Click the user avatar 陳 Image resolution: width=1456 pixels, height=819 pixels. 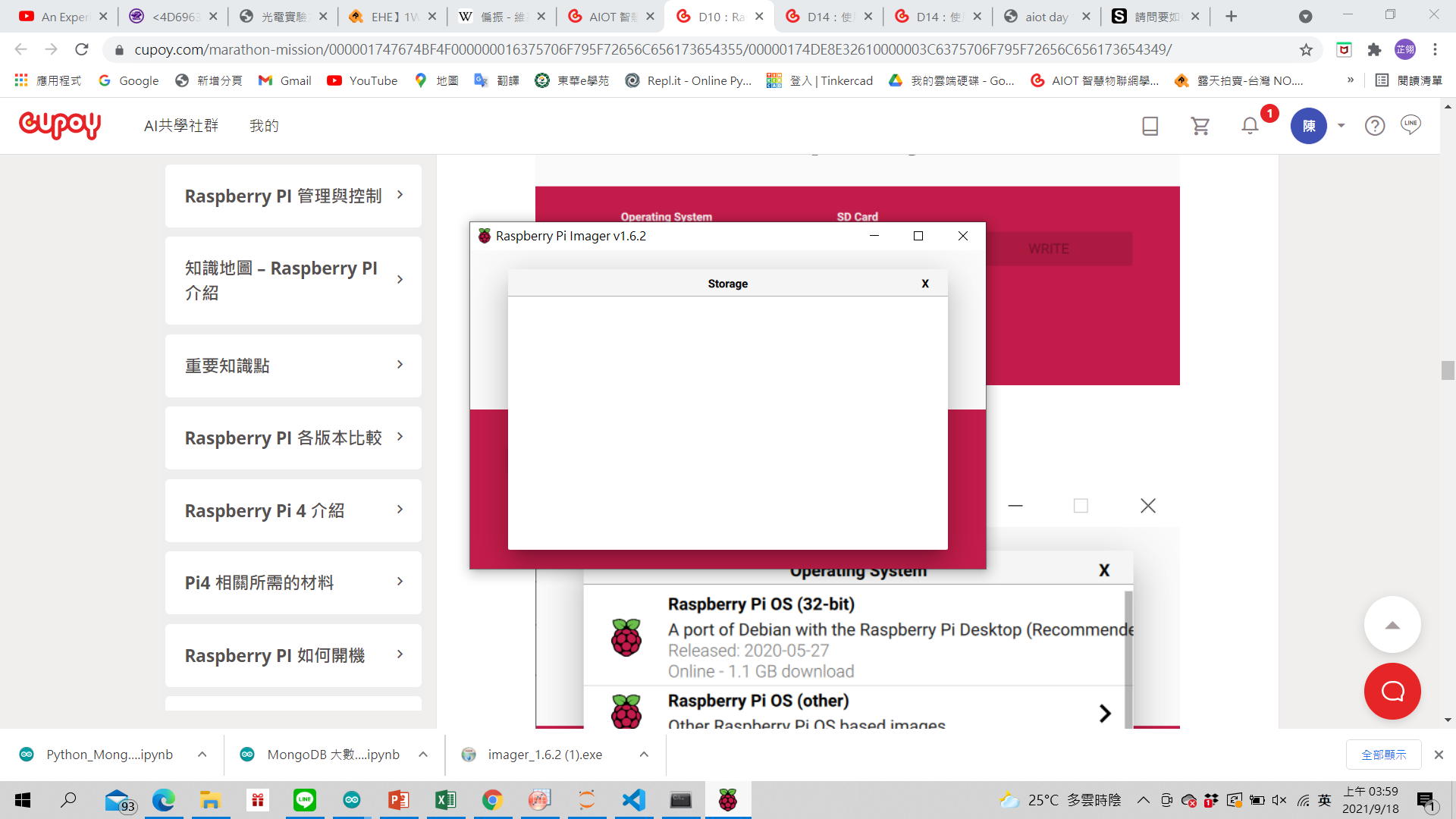point(1309,126)
